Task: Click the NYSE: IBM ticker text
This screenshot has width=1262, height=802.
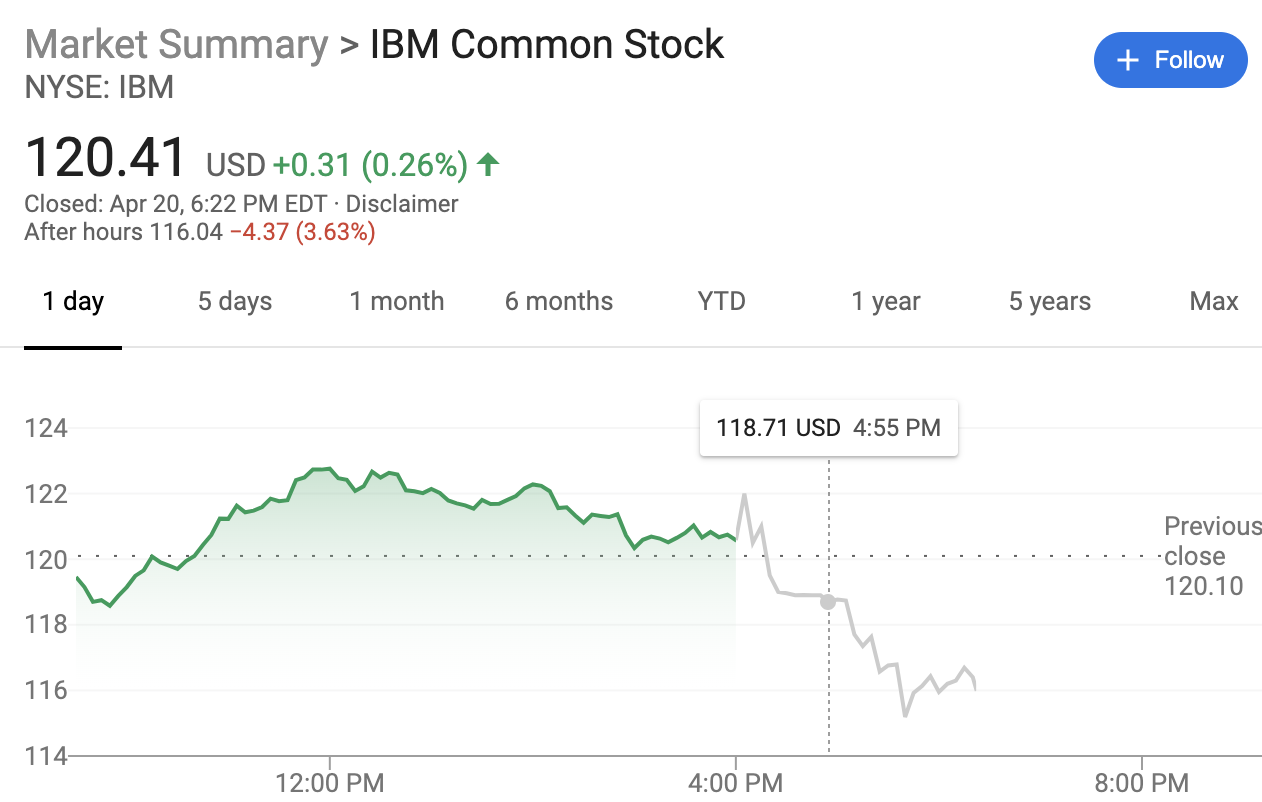Action: click(99, 87)
